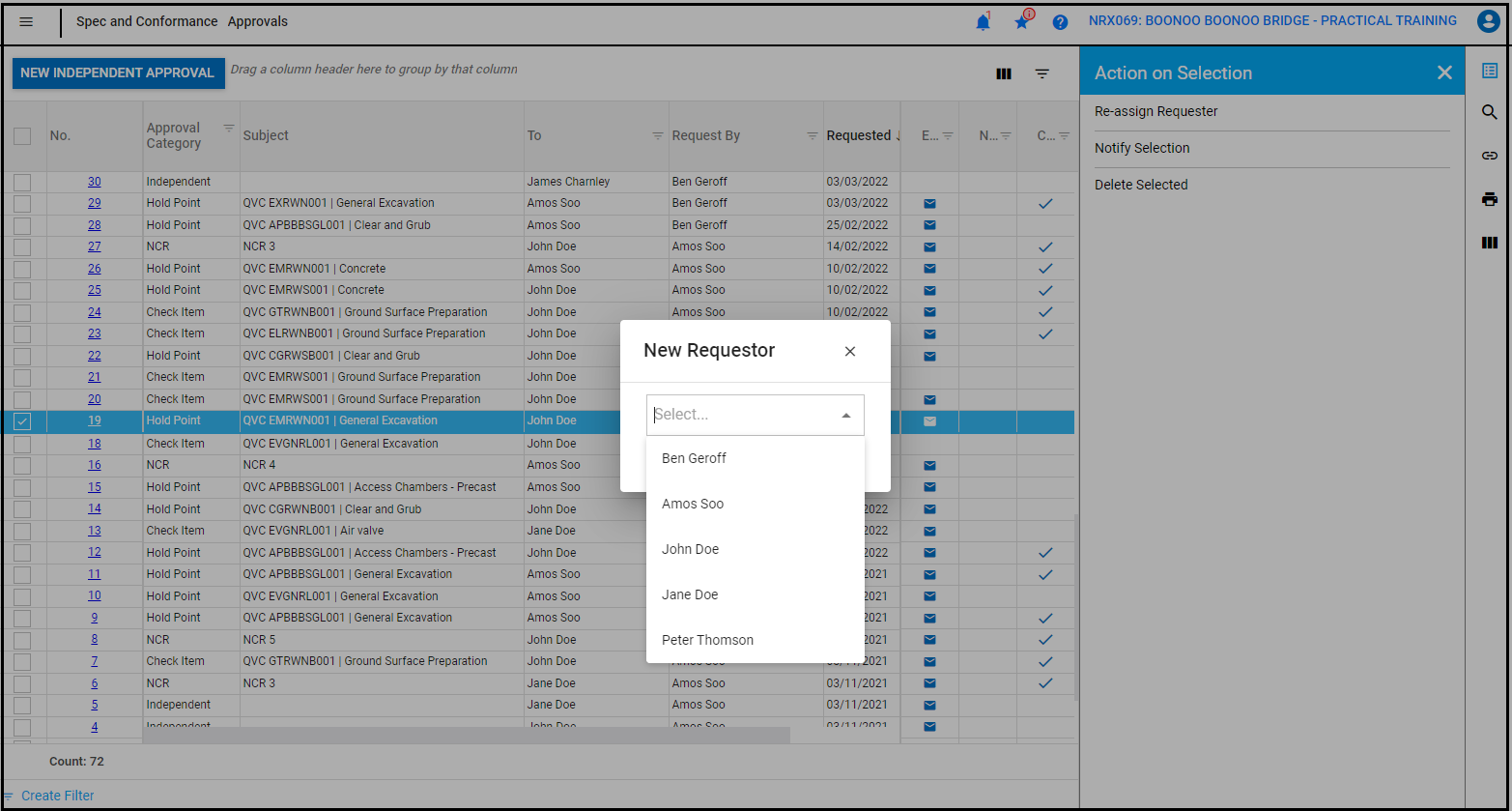The width and height of the screenshot is (1512, 811).
Task: Open the project name NRX069 Boonoo Boonoo Bridge
Action: point(1272,21)
